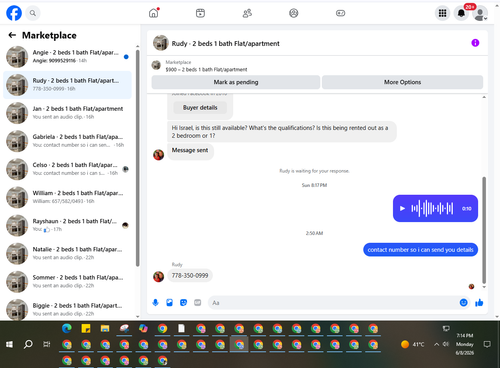Image resolution: width=500 pixels, height=368 pixels.
Task: Open Buyer details
Action: (x=200, y=108)
